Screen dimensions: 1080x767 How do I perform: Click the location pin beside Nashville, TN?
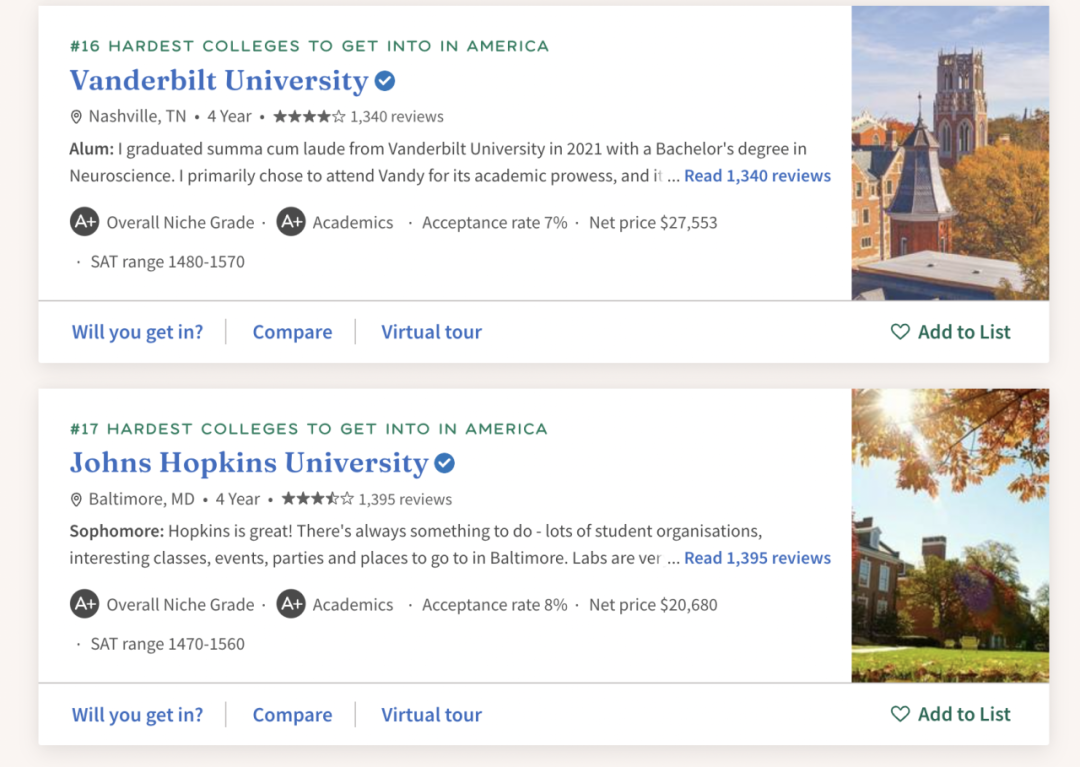point(76,117)
